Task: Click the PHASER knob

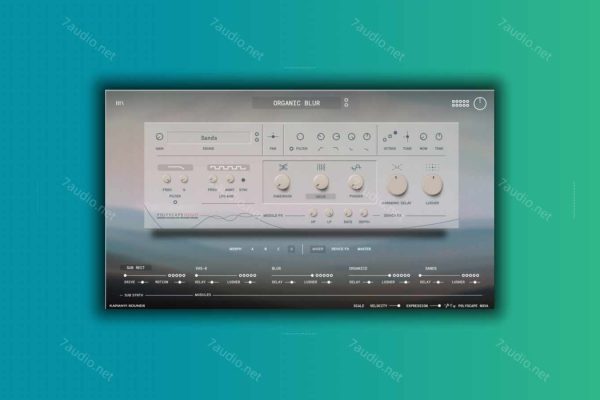Action: pyautogui.click(x=356, y=182)
